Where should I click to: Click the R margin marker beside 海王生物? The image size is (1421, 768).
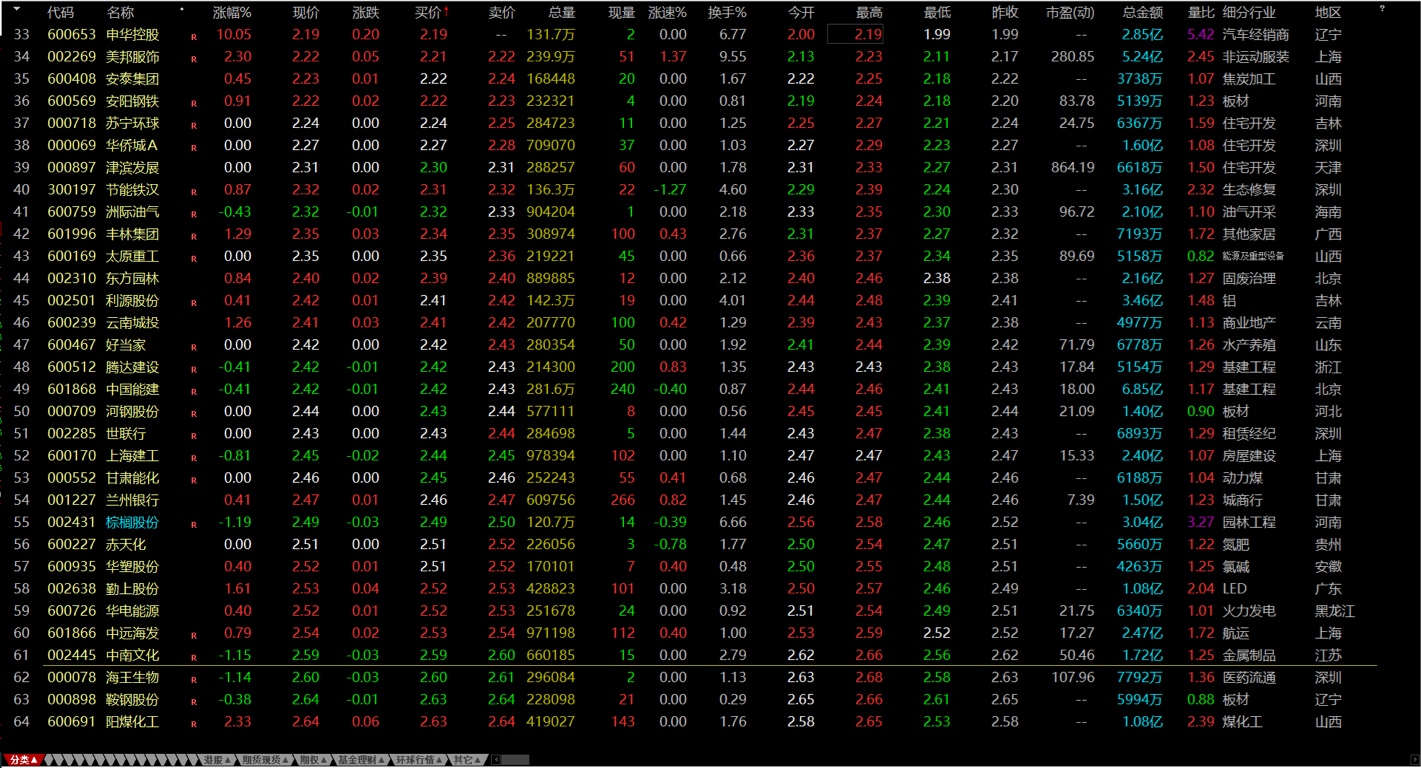194,678
